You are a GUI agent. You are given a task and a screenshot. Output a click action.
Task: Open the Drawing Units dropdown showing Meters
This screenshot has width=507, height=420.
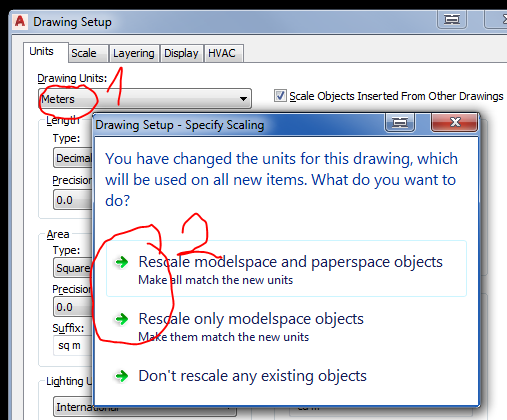pos(145,99)
